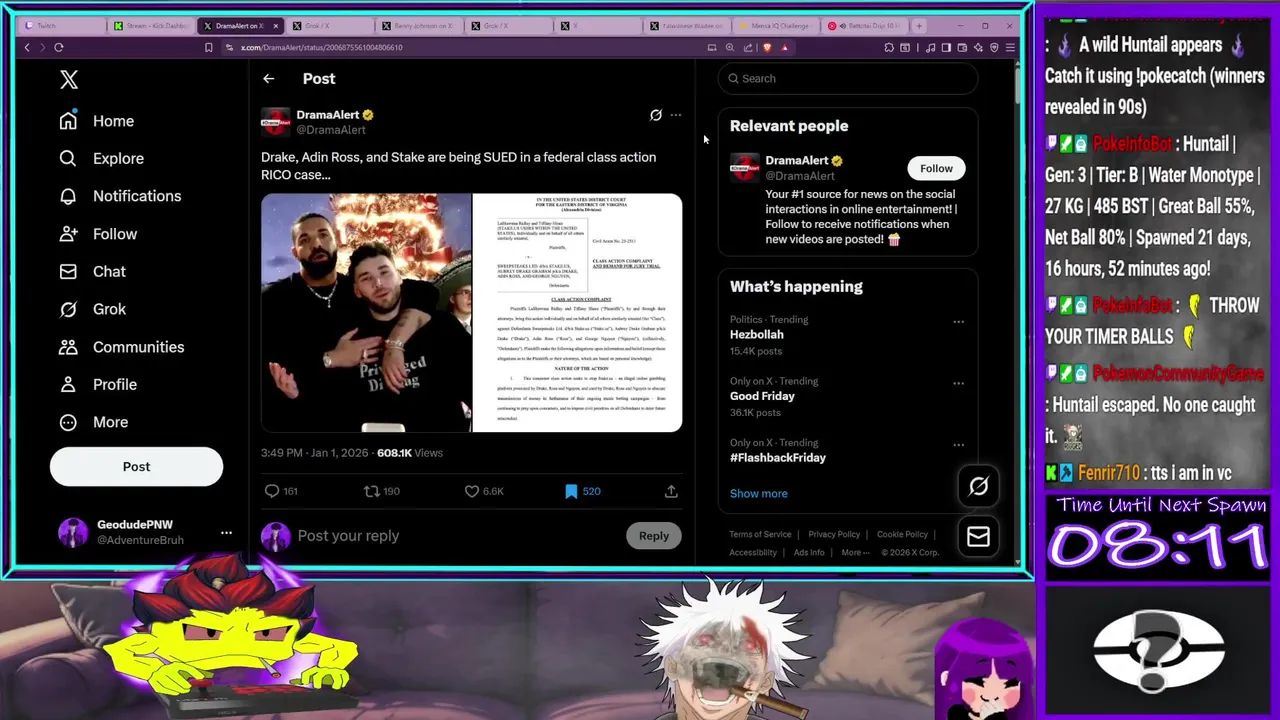This screenshot has height=720, width=1280.
Task: Open Communities in the sidebar
Action: coord(121,347)
